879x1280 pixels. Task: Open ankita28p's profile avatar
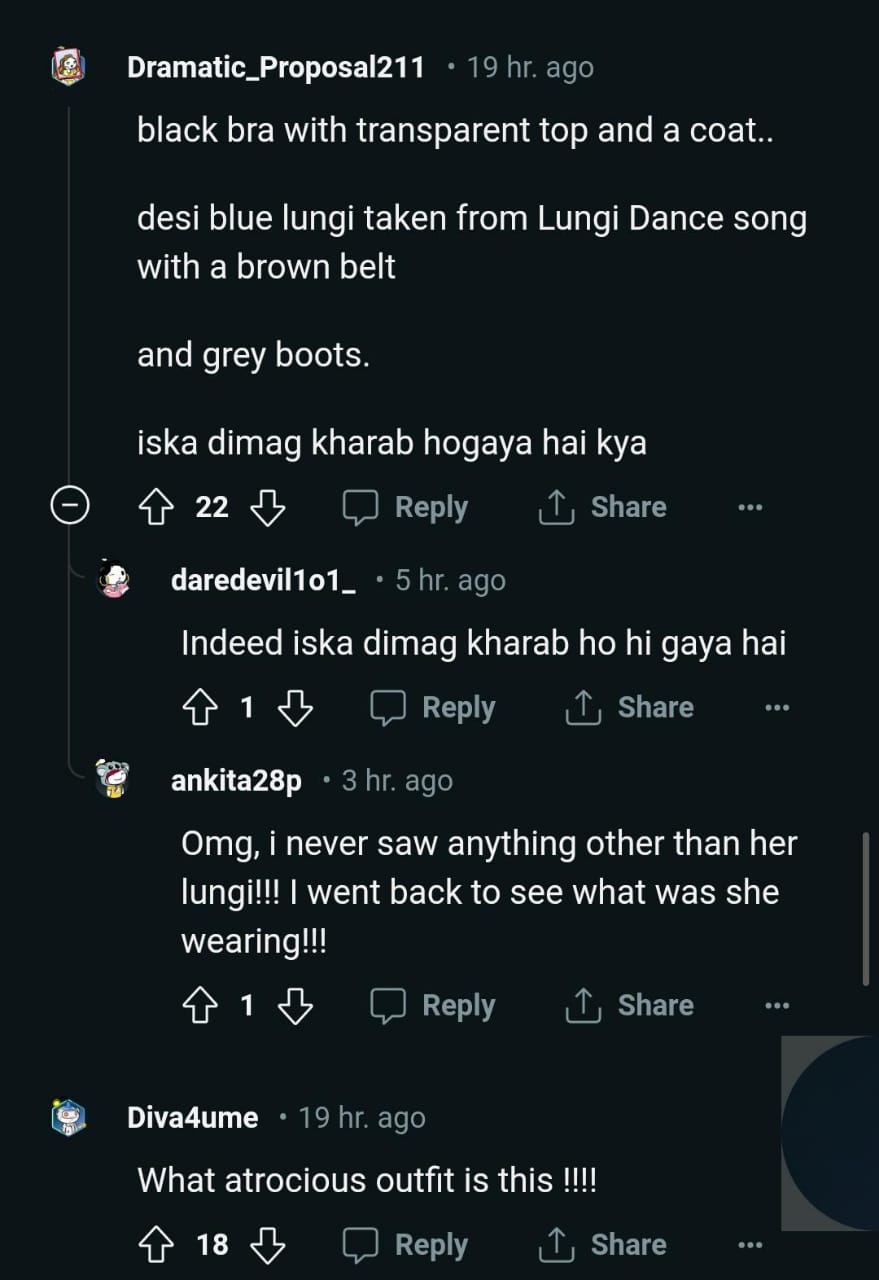click(113, 779)
